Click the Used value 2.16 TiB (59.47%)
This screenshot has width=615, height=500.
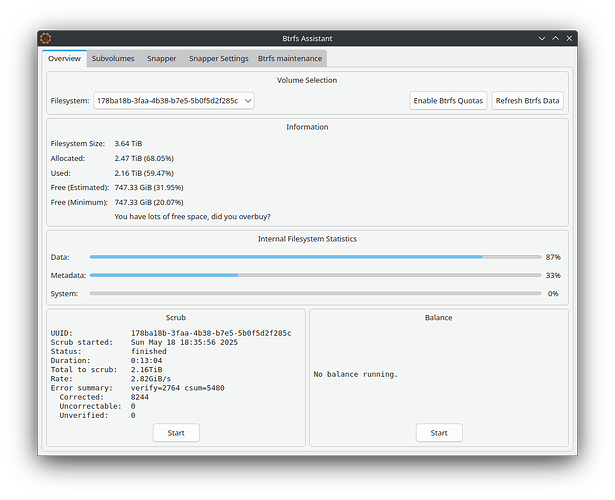pos(144,173)
